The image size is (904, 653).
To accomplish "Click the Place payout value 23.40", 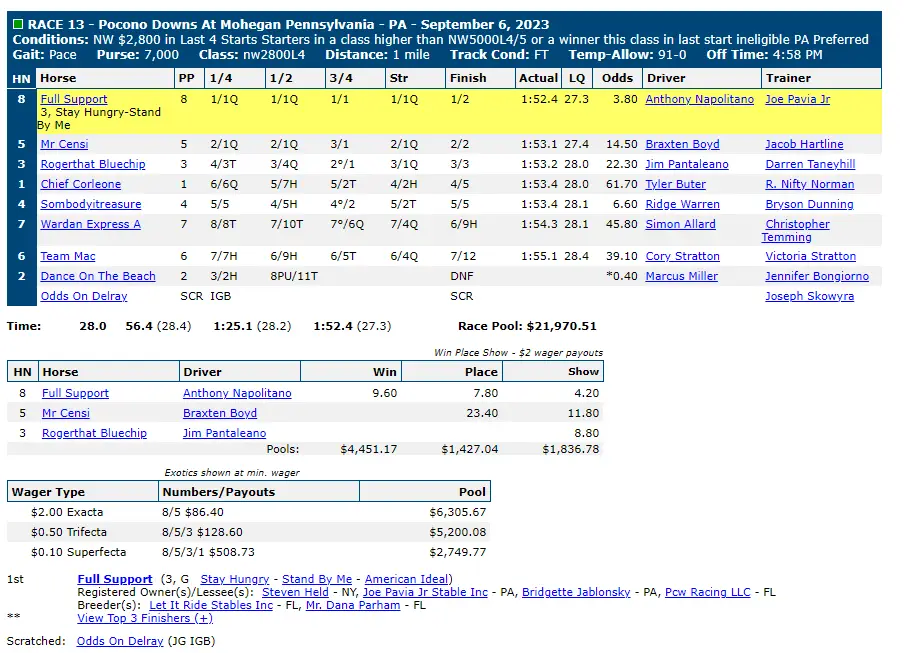I will pos(482,413).
